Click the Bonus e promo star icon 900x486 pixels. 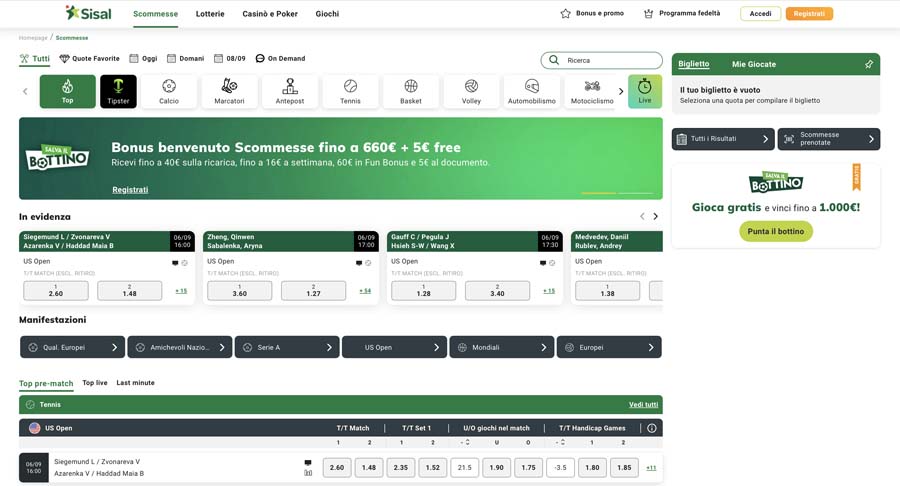click(565, 13)
